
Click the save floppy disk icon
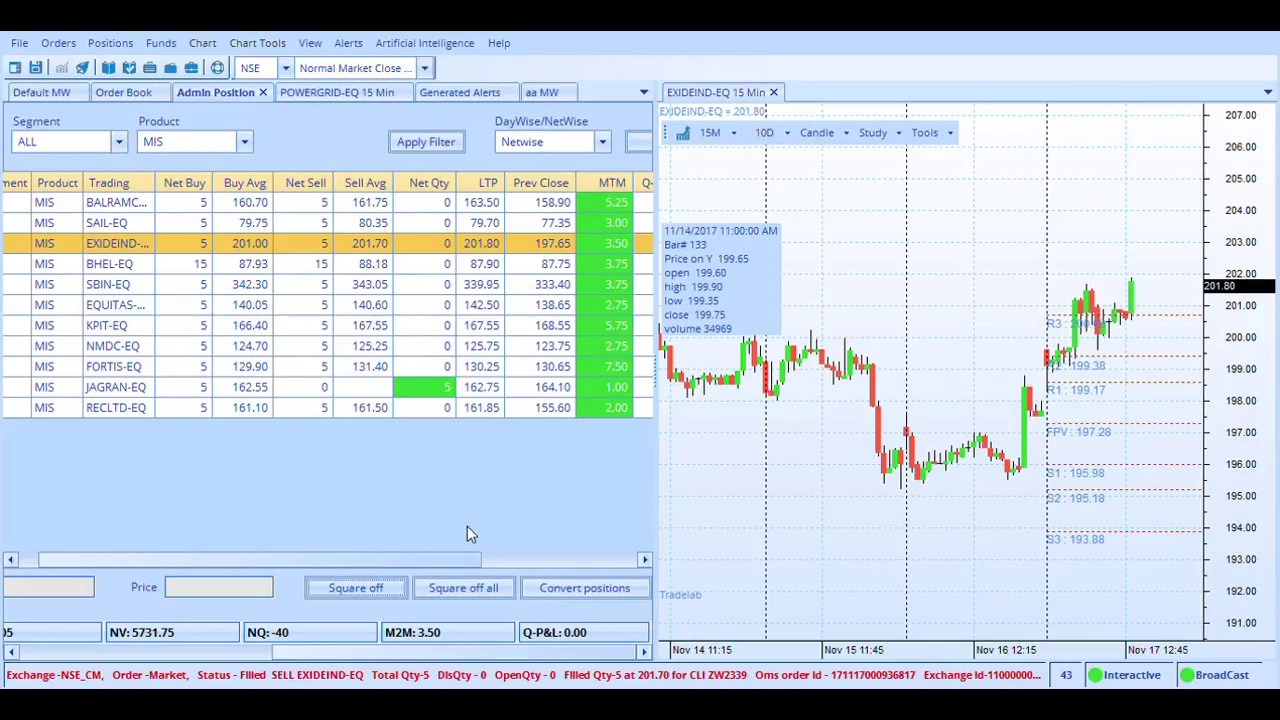[35, 68]
